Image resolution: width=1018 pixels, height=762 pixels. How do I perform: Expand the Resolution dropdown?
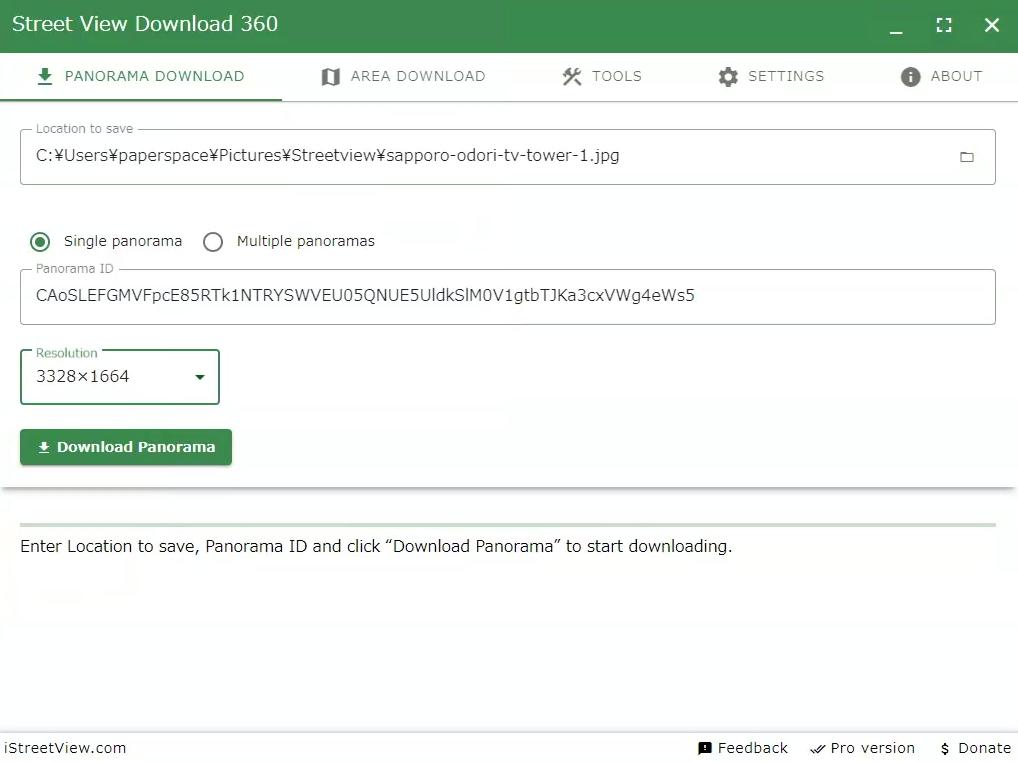[120, 377]
